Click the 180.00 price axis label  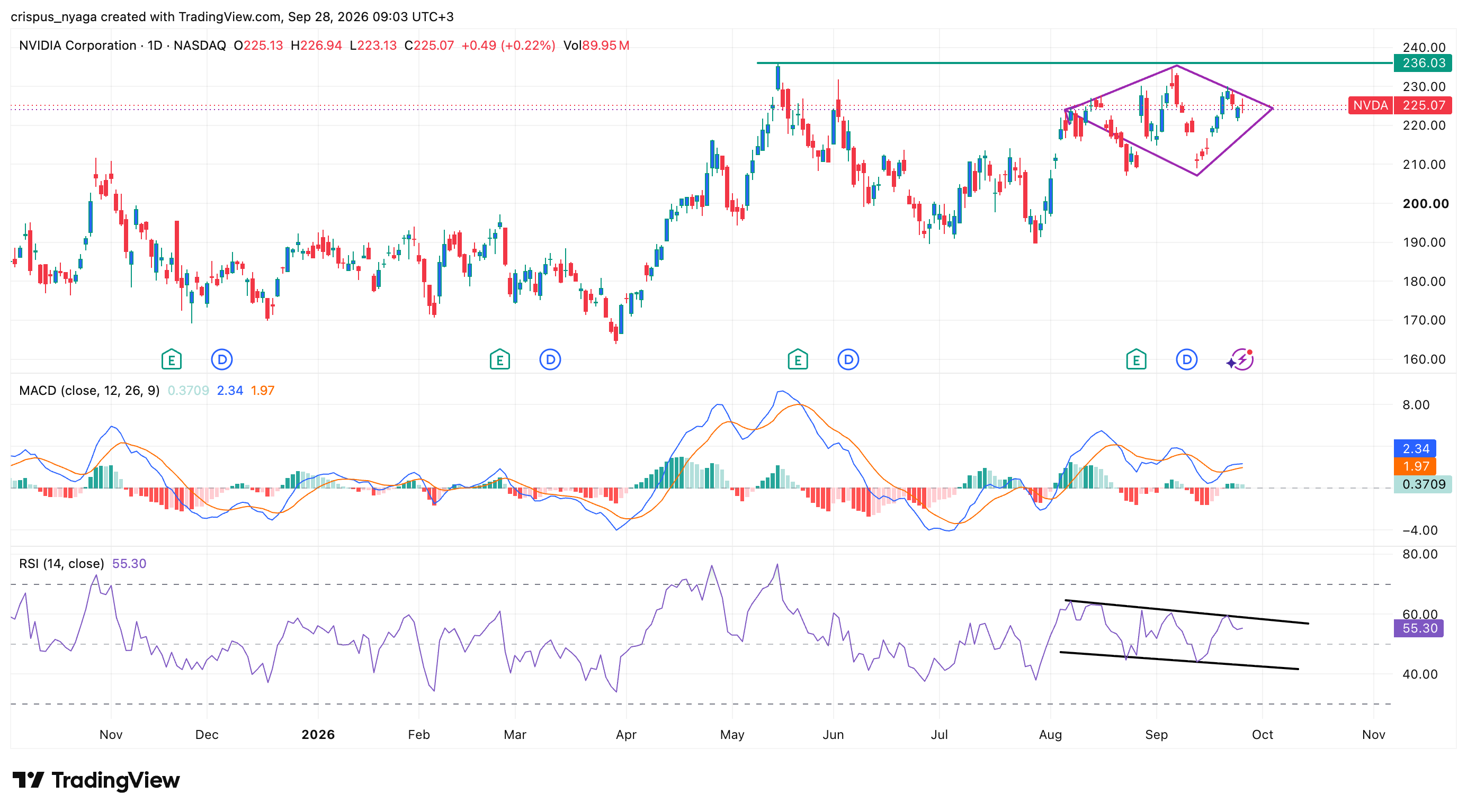(1424, 282)
